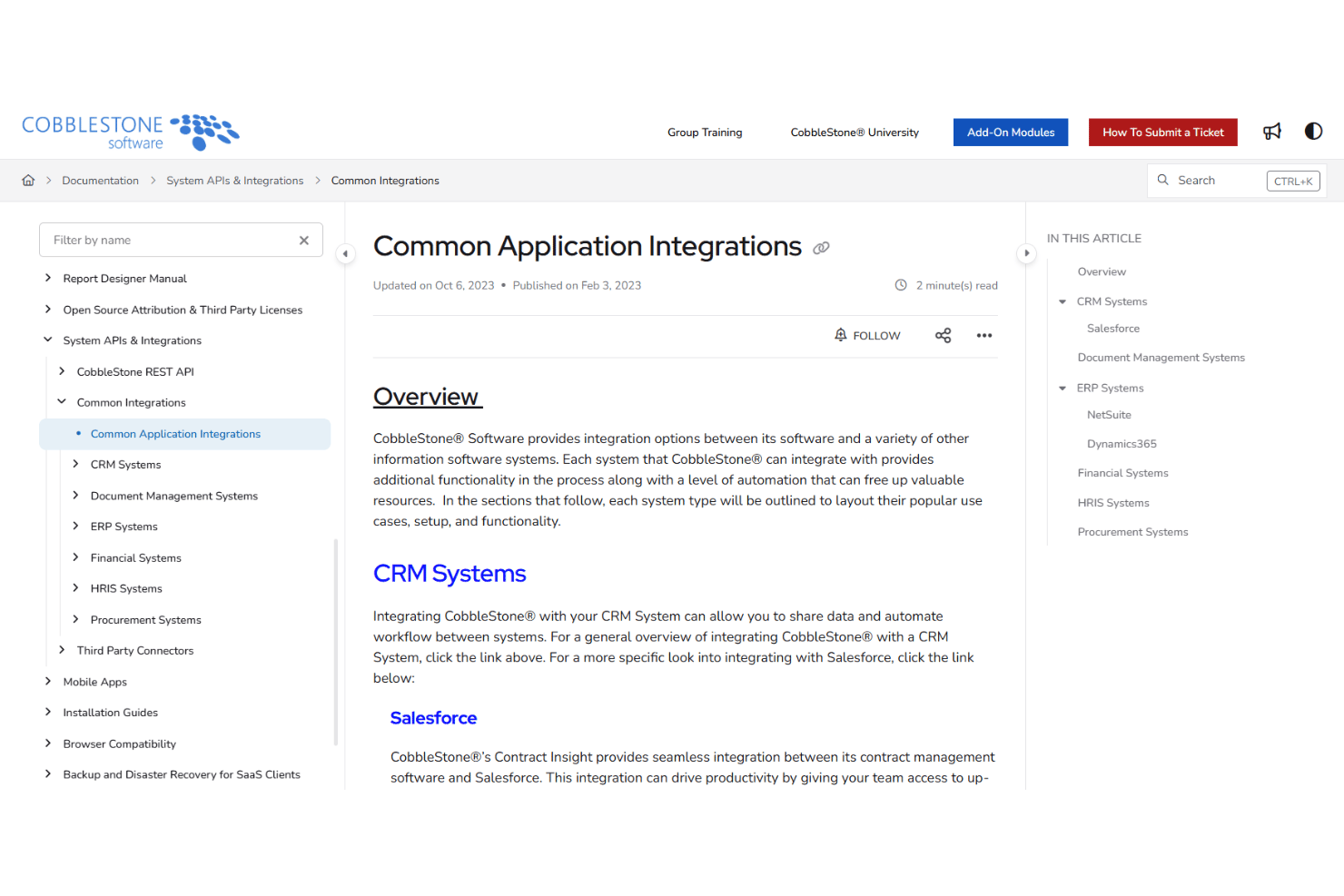This screenshot has width=1344, height=896.
Task: Click the Salesforce heading link in article
Action: (433, 718)
